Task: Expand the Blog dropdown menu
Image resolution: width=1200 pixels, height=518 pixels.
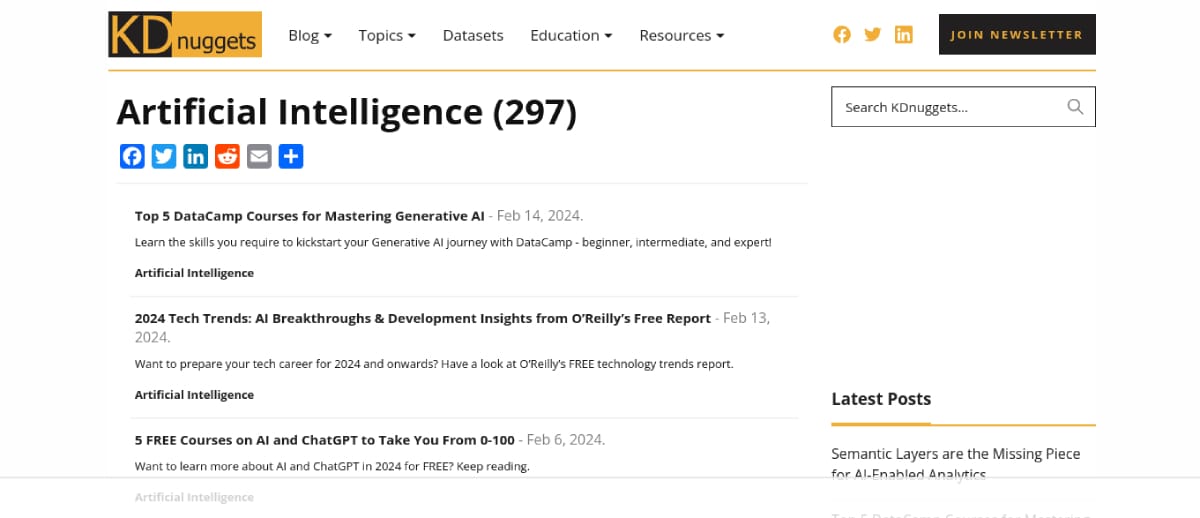Action: [309, 35]
